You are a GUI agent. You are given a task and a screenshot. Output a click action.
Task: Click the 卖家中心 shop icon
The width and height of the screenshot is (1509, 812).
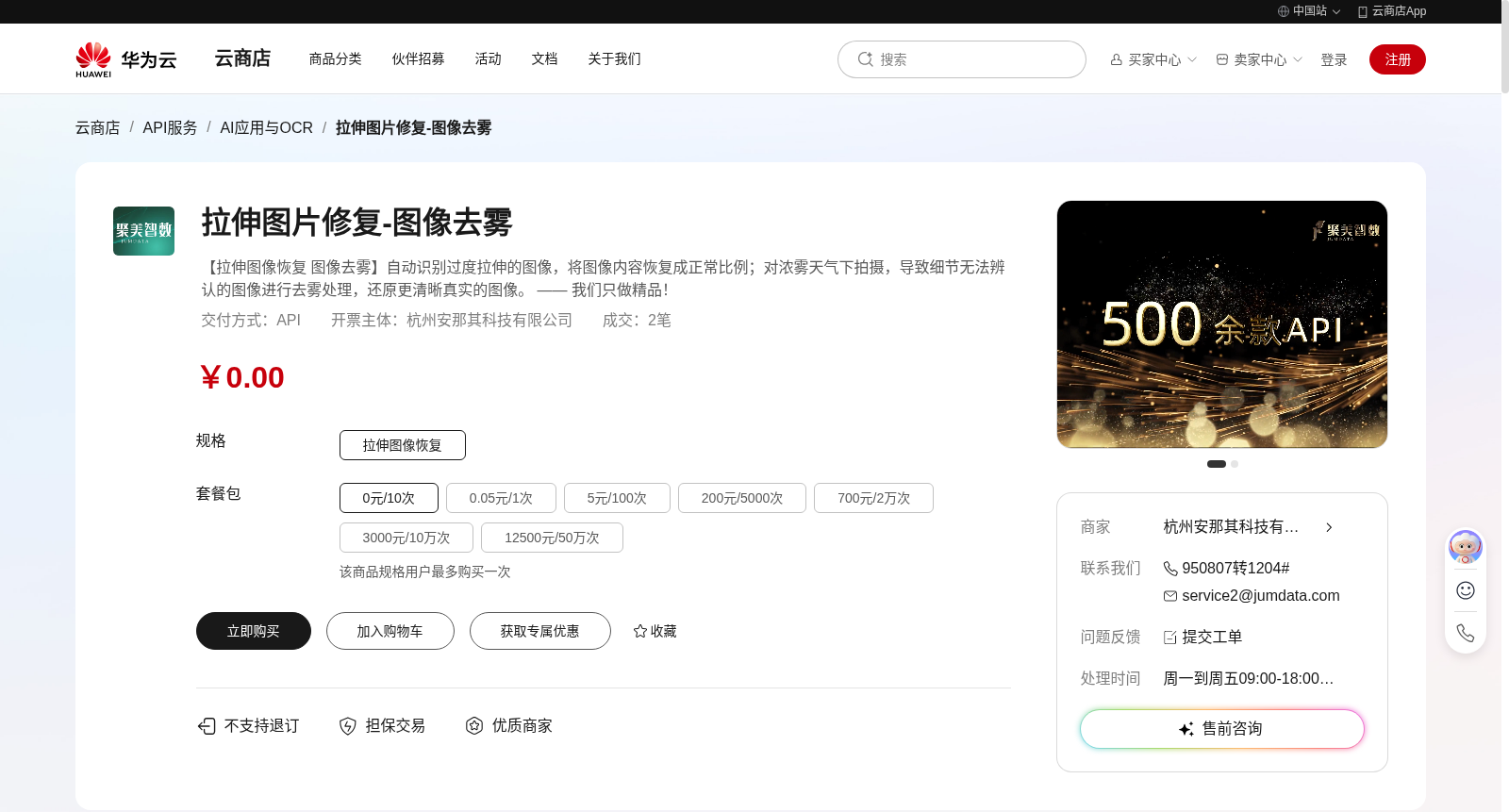pos(1222,59)
